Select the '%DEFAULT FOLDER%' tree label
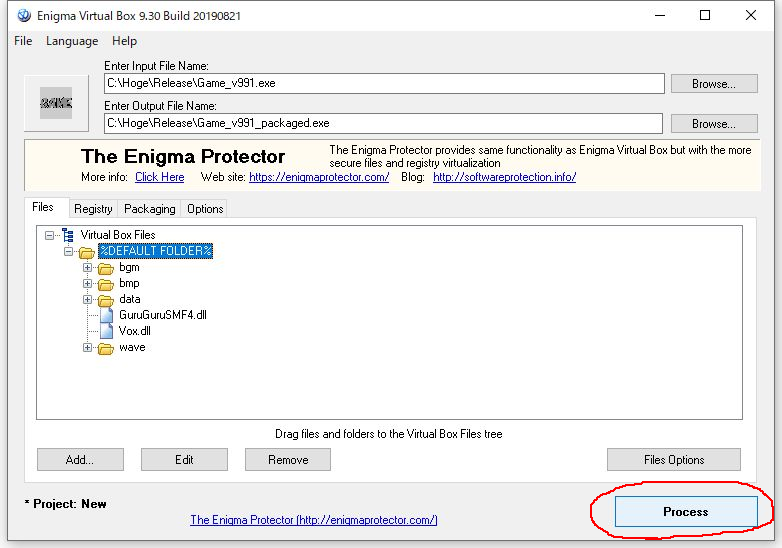Image resolution: width=782 pixels, height=548 pixels. pyautogui.click(x=156, y=251)
